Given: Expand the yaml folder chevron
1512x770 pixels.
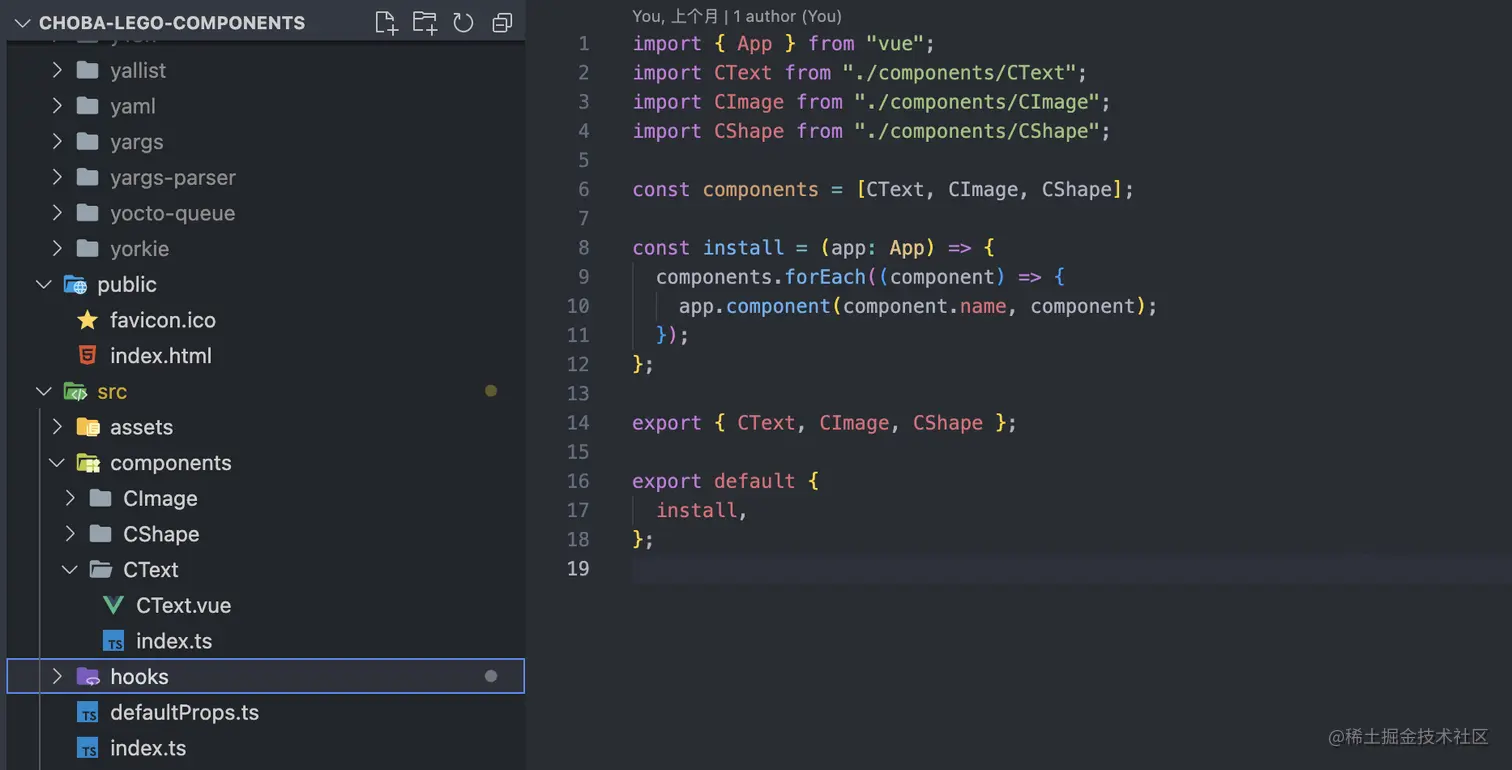Looking at the screenshot, I should 57,106.
